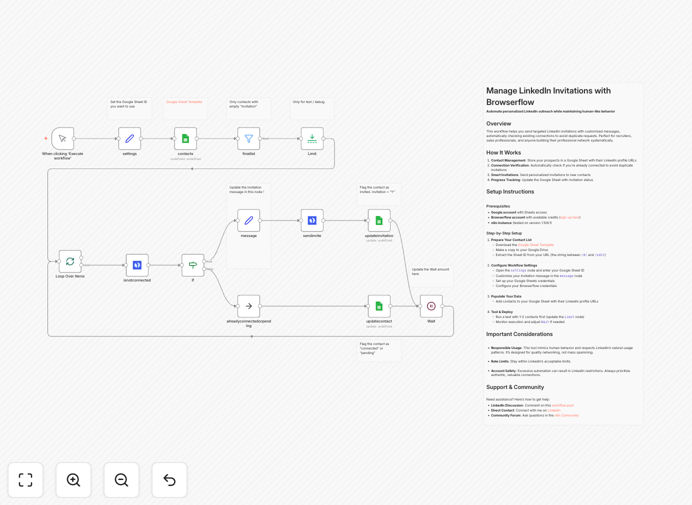Image resolution: width=692 pixels, height=505 pixels.
Task: Open the Loop Over Items node
Action: [70, 261]
